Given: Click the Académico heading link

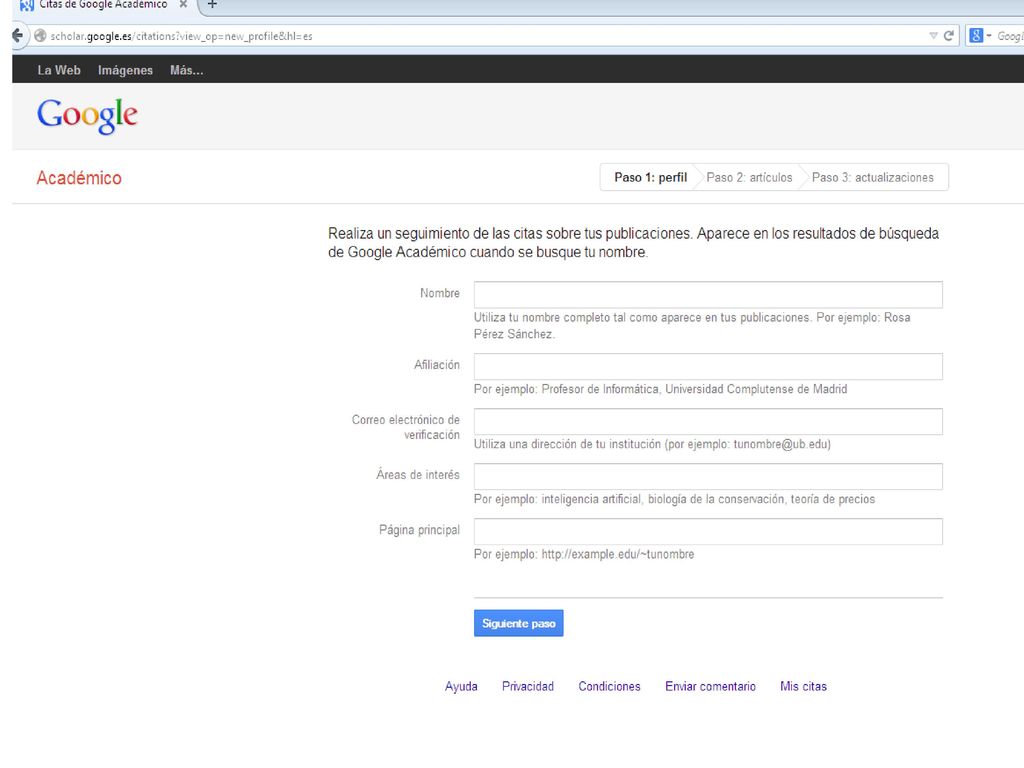Looking at the screenshot, I should (x=79, y=178).
